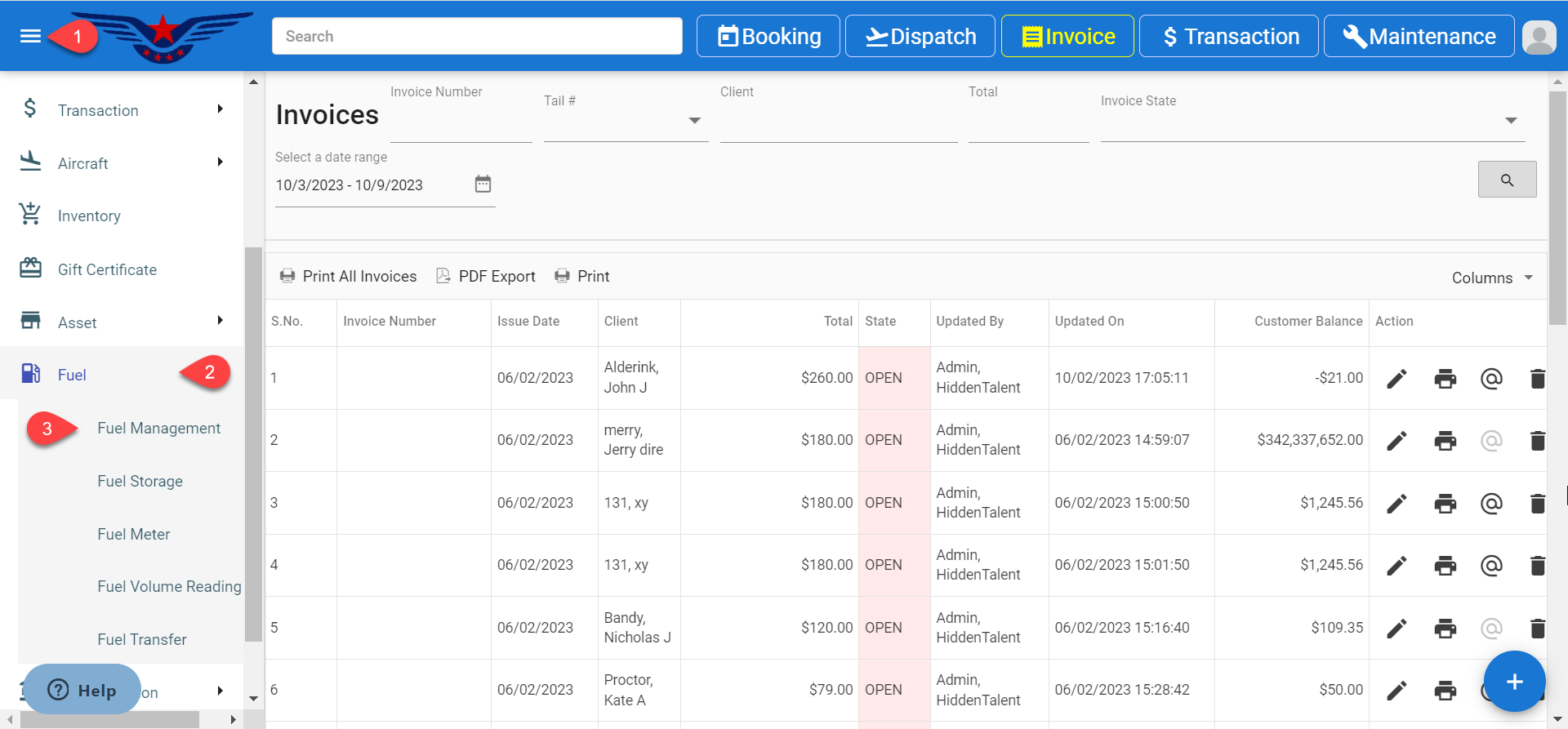Delete invoice row number four
Image resolution: width=1568 pixels, height=729 pixels.
pyautogui.click(x=1537, y=566)
